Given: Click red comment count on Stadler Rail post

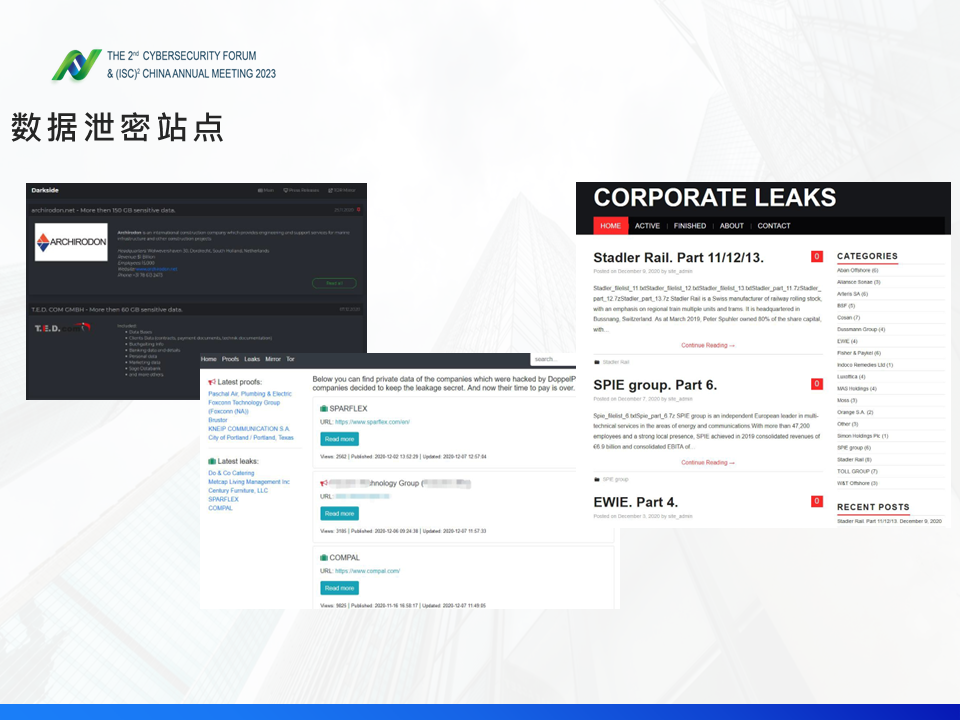Looking at the screenshot, I should (x=817, y=257).
